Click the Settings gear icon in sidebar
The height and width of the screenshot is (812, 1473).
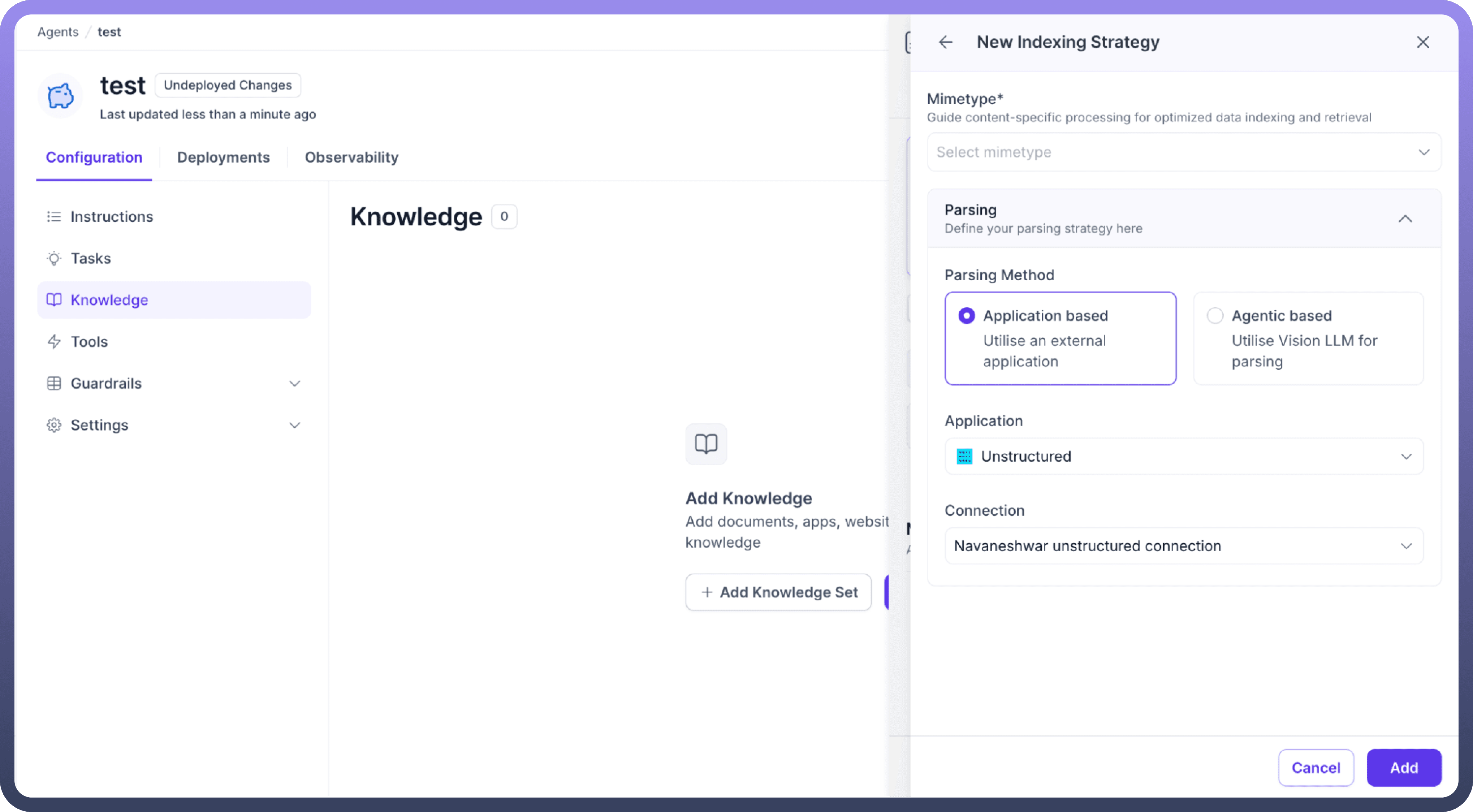[54, 426]
